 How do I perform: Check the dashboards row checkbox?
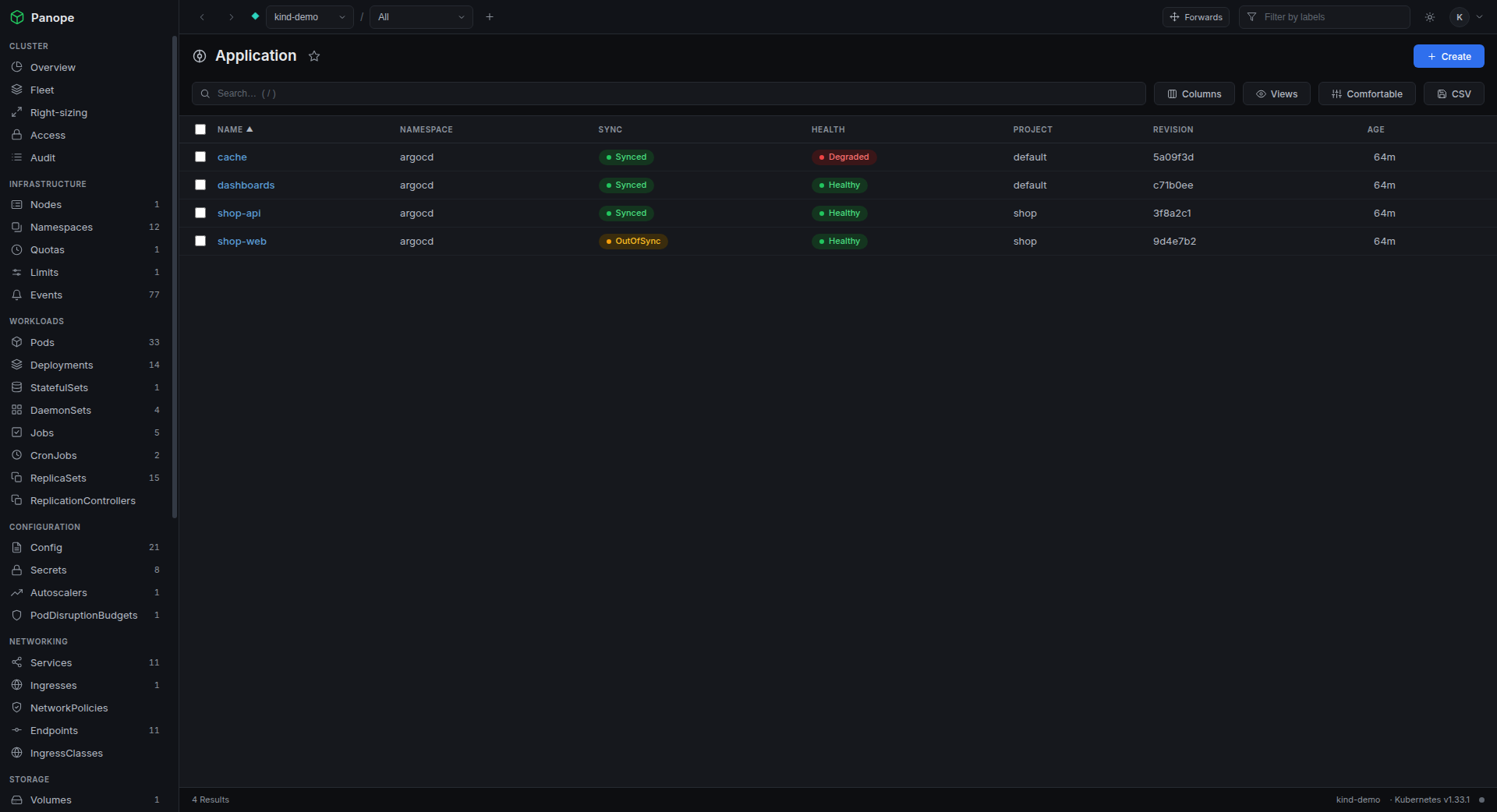(x=200, y=185)
